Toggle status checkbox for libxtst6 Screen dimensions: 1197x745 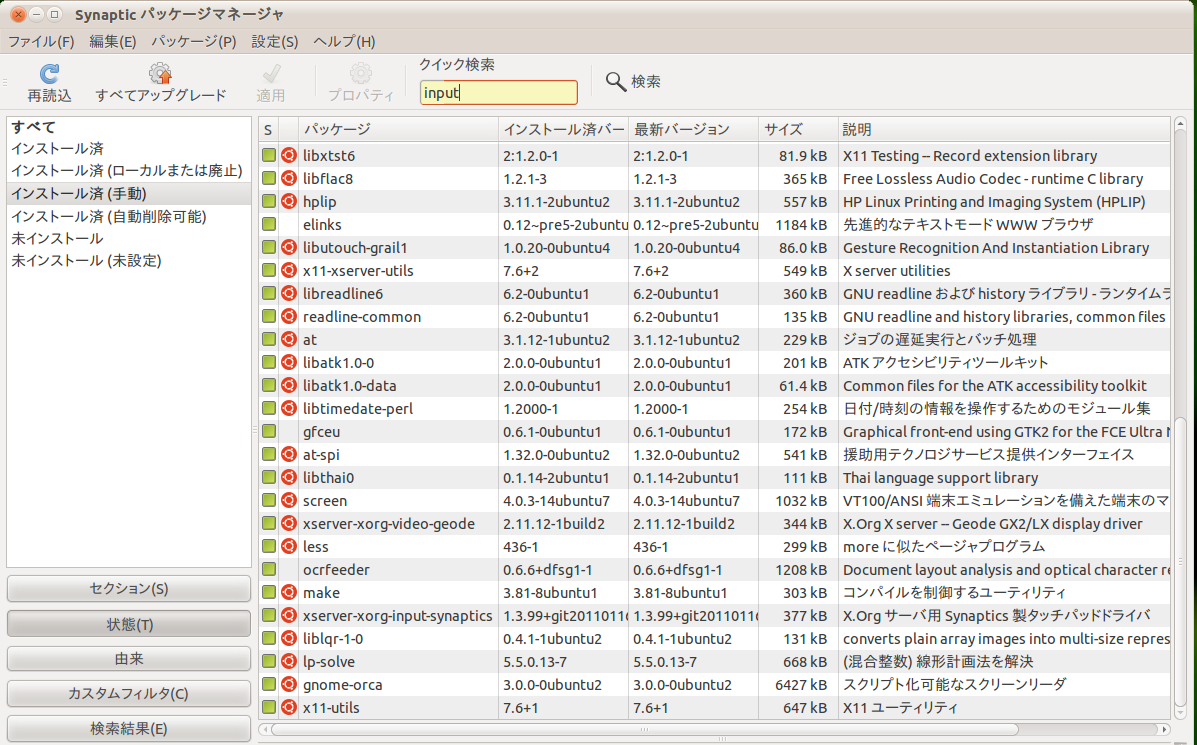269,156
